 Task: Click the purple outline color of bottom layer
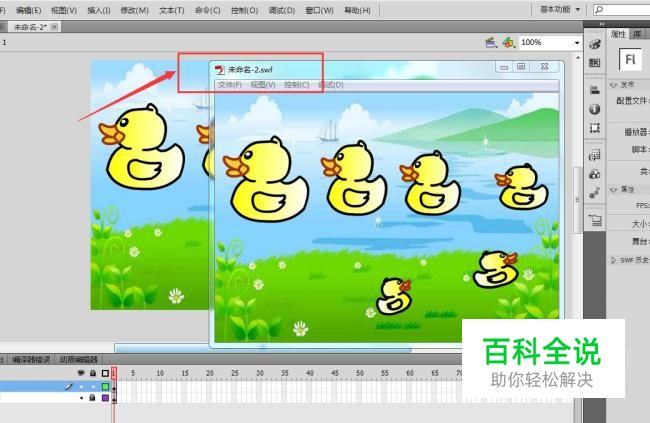[x=105, y=398]
